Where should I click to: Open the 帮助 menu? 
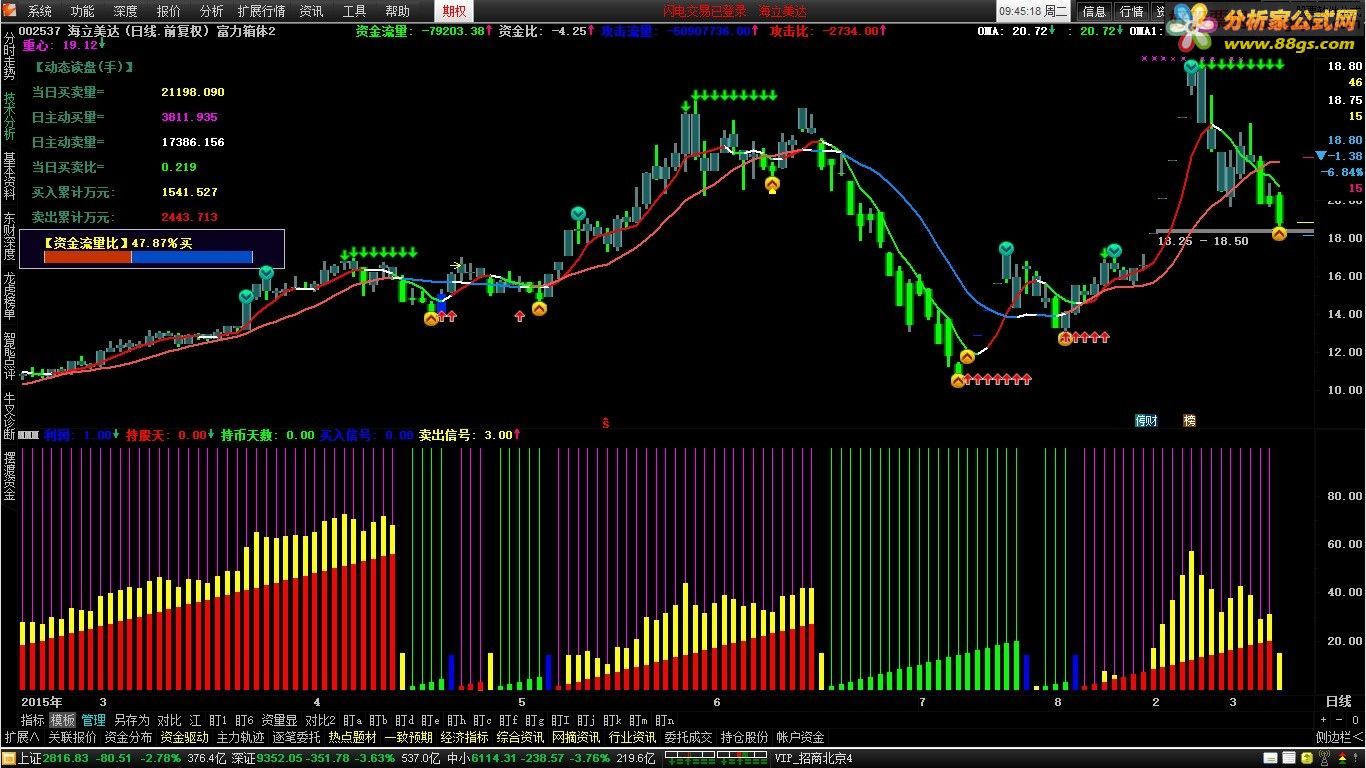(x=397, y=12)
